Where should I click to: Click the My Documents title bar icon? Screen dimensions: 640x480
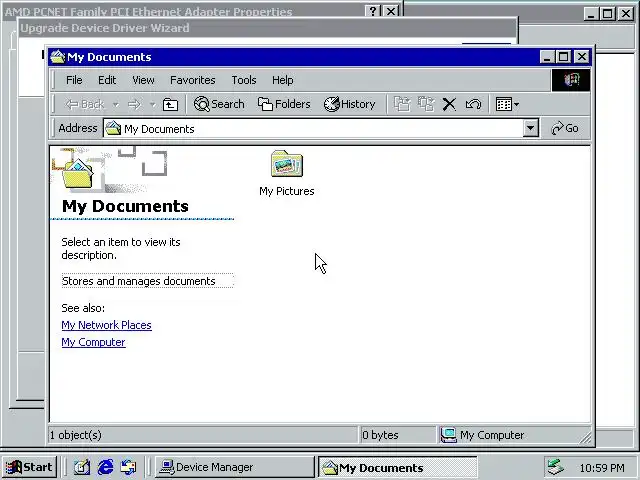(58, 57)
